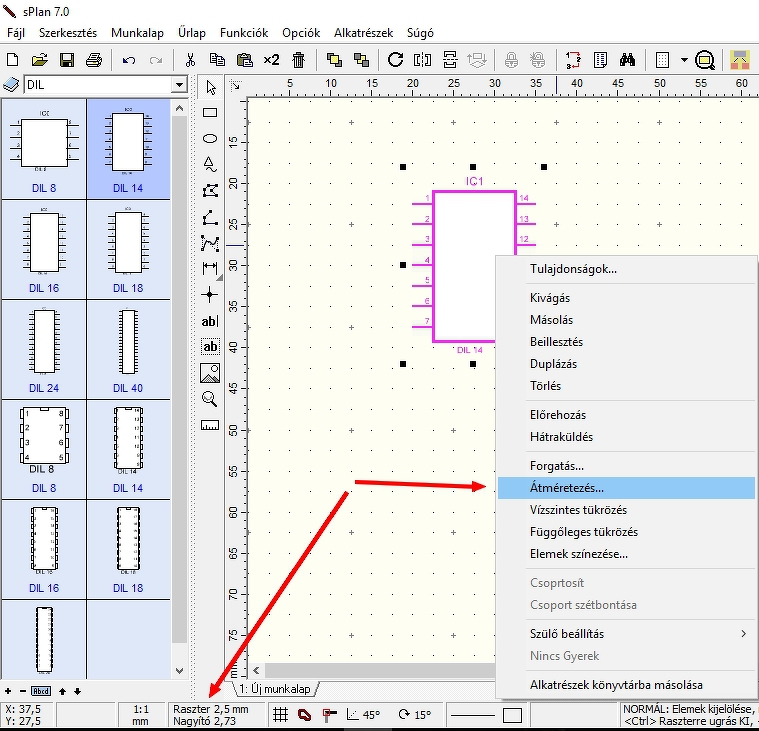Open the component list icon

tap(600, 60)
